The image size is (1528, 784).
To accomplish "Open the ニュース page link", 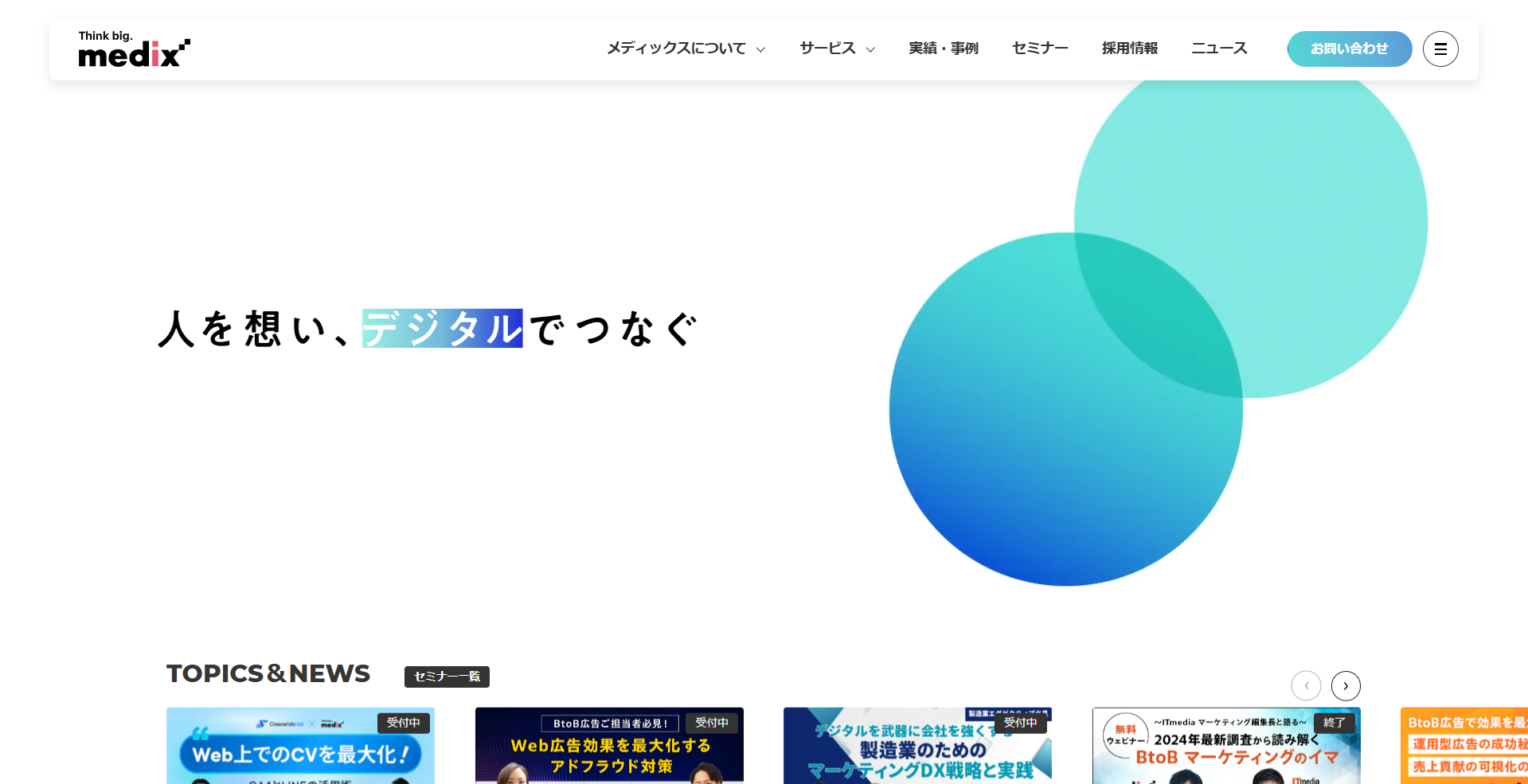I will (x=1219, y=49).
